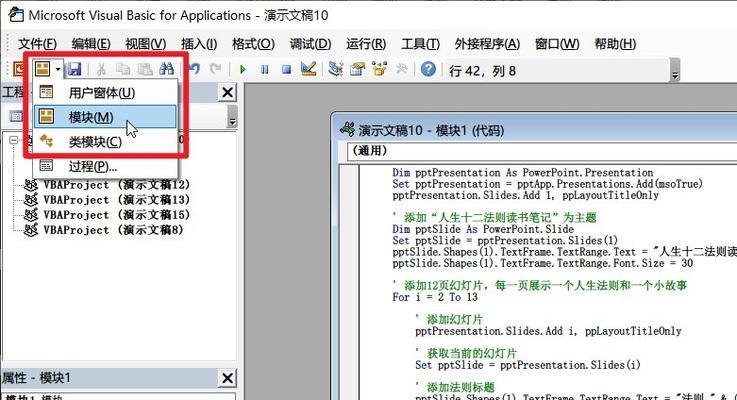Open the 格式(O) menu
This screenshot has width=737, height=400.
click(x=253, y=44)
